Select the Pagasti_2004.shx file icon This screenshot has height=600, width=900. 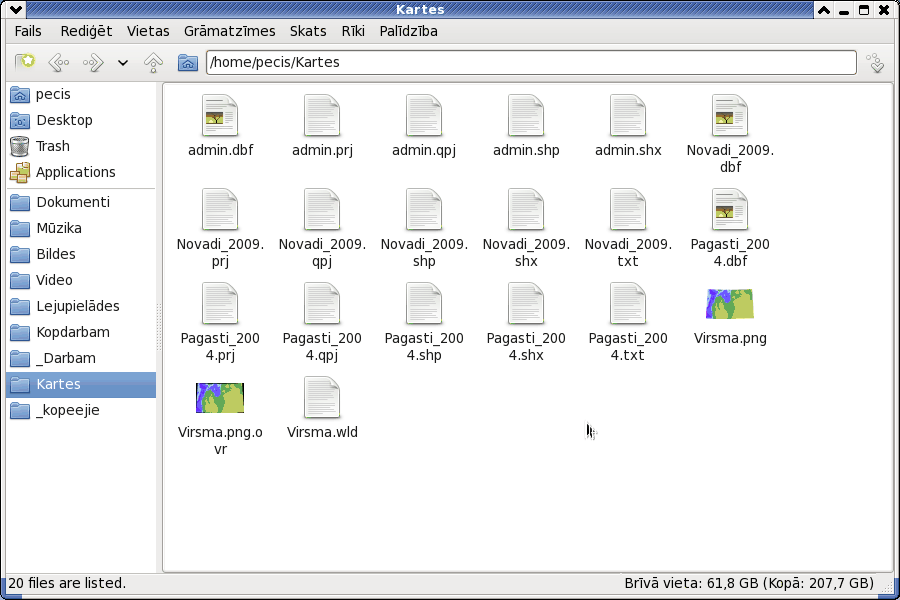[526, 304]
